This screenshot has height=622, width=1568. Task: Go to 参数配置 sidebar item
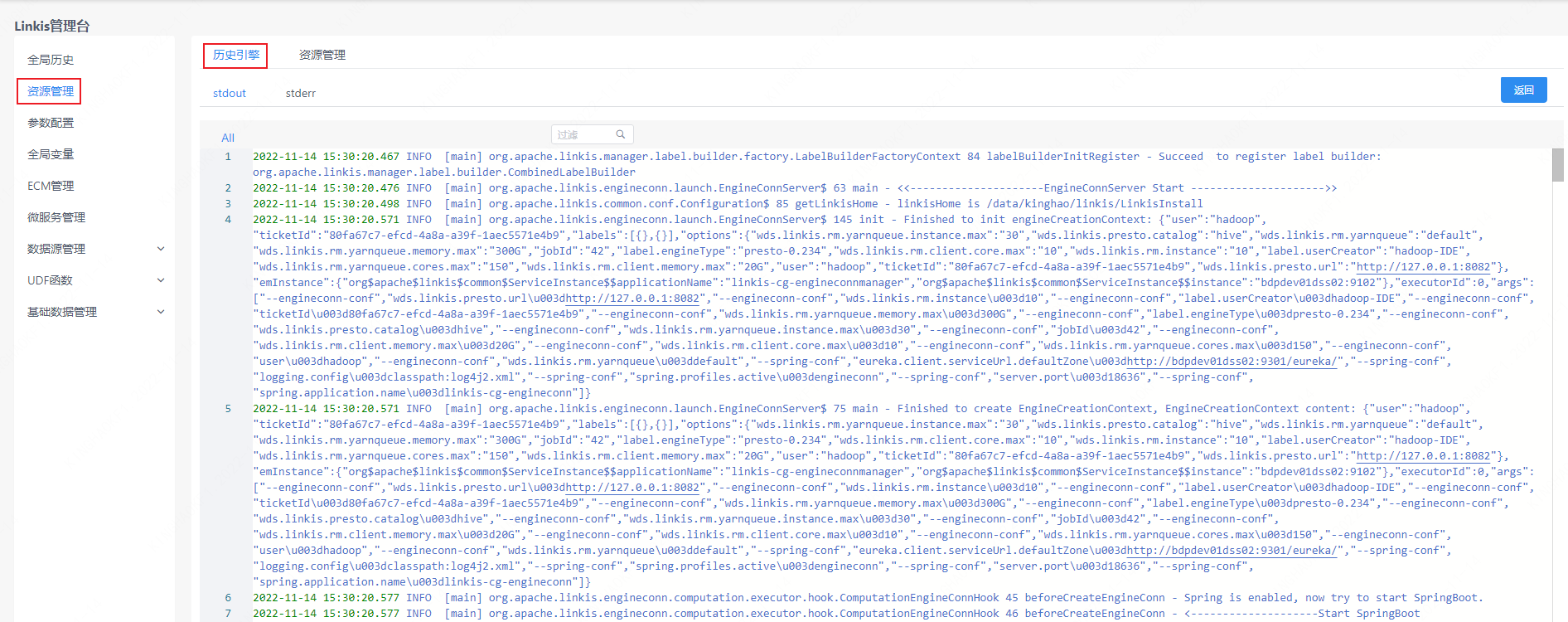click(x=51, y=123)
